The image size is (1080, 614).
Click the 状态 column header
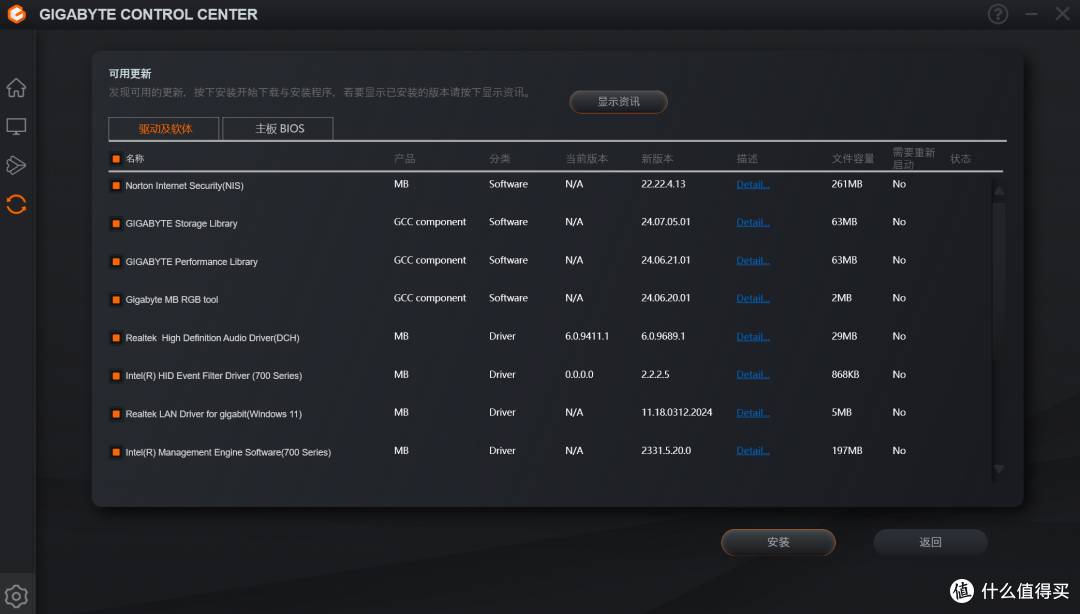[x=960, y=158]
